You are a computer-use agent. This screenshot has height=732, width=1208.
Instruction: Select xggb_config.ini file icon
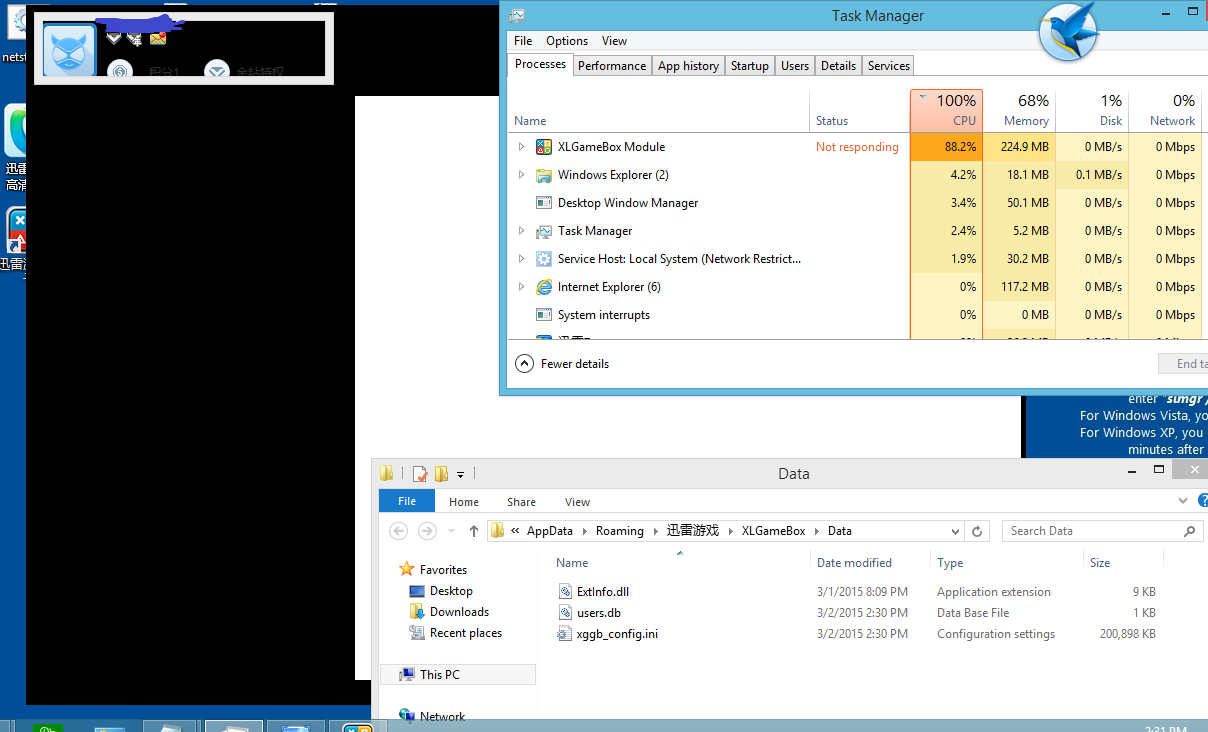(x=566, y=634)
